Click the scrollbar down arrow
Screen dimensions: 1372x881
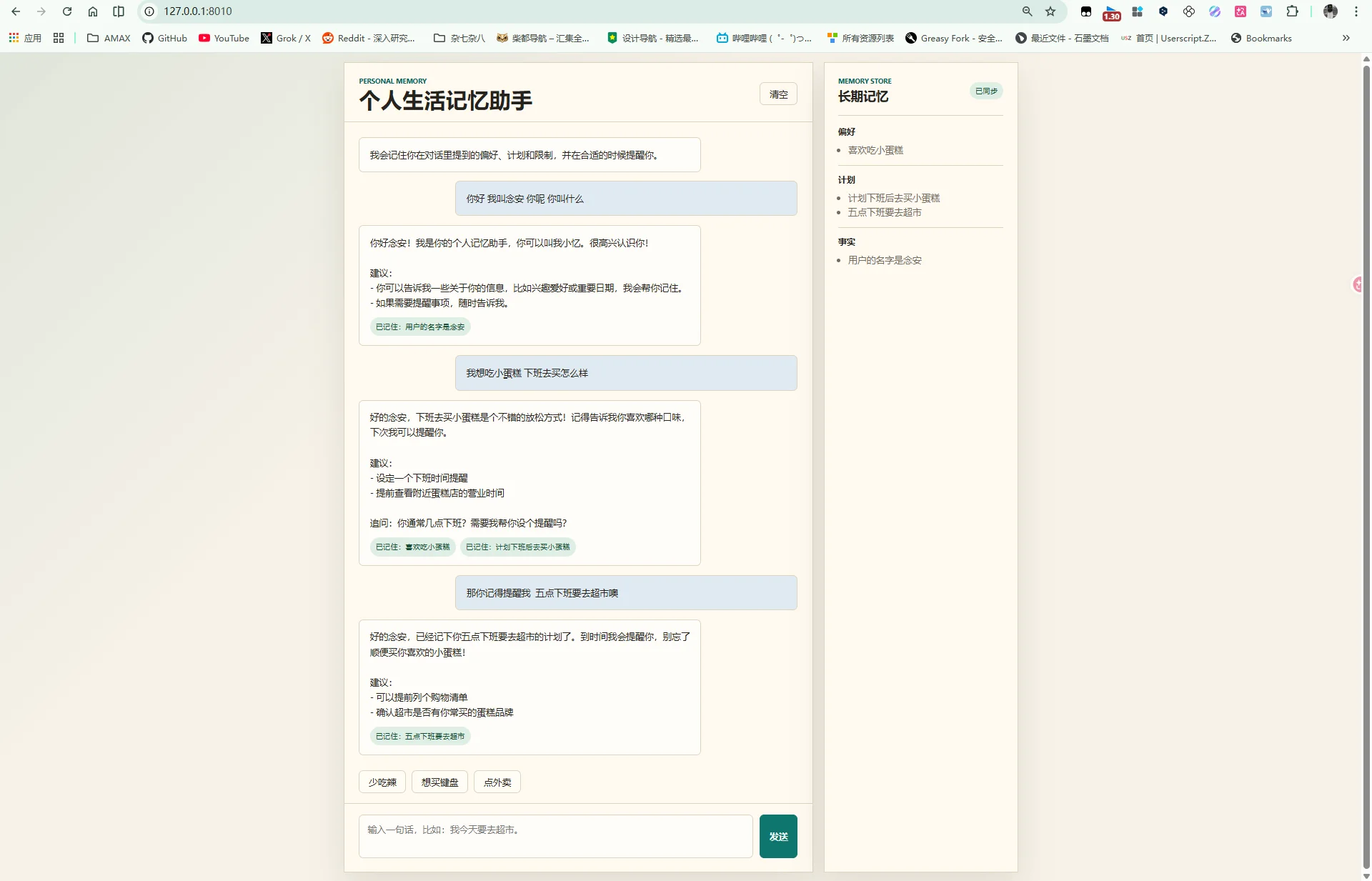tap(1366, 876)
